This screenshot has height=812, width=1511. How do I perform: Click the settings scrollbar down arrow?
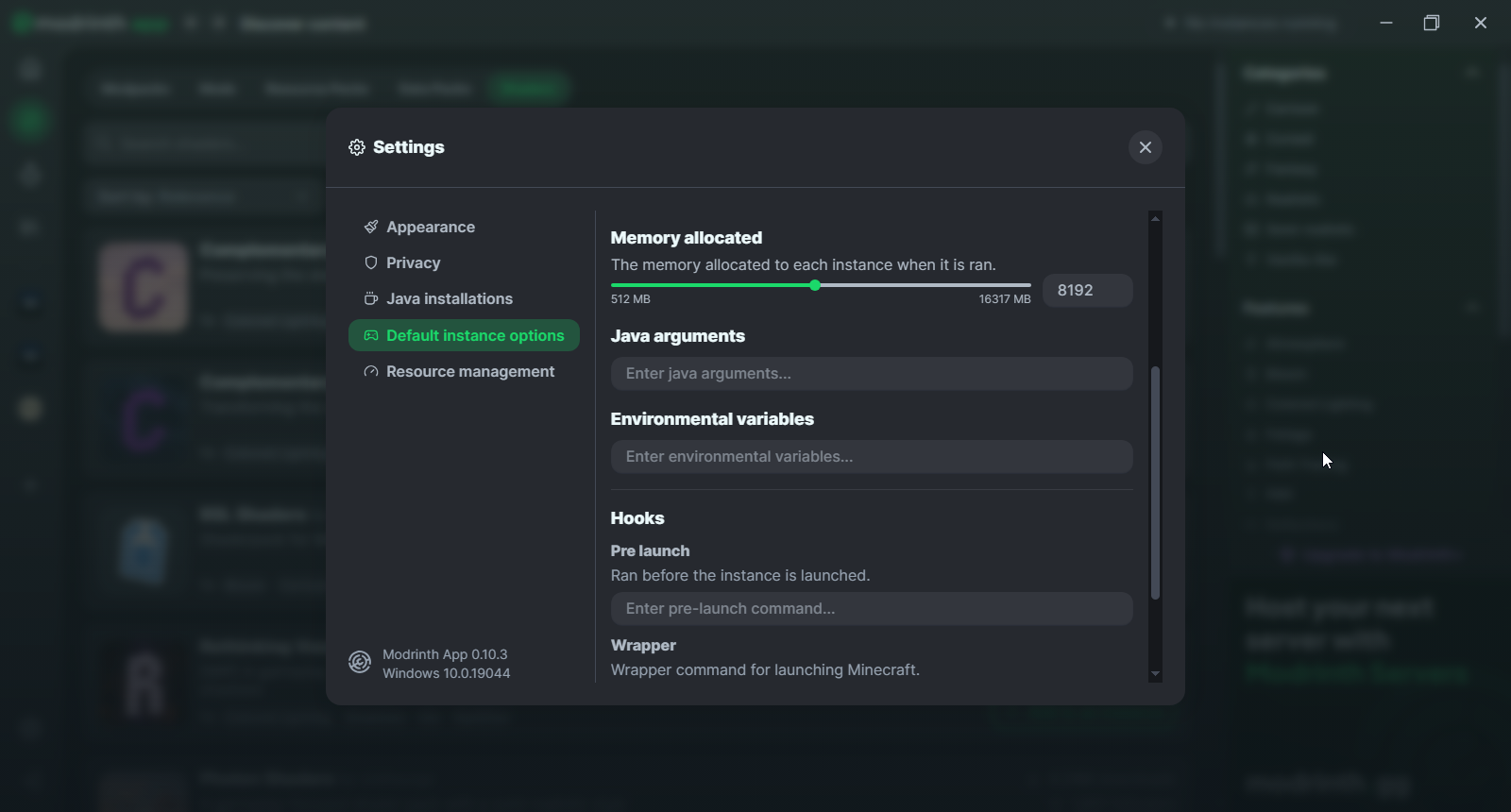pyautogui.click(x=1155, y=674)
